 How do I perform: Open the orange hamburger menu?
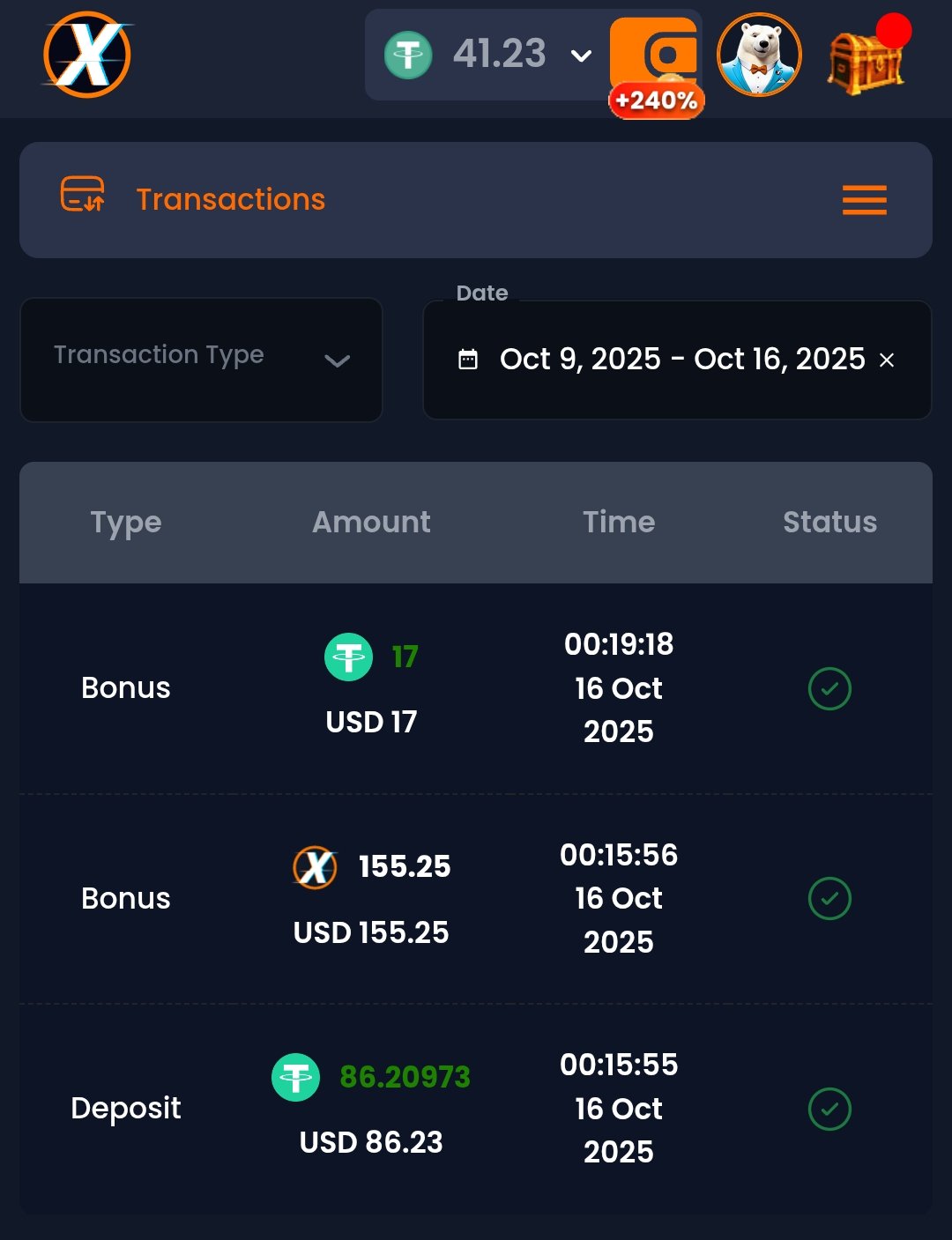pos(864,200)
